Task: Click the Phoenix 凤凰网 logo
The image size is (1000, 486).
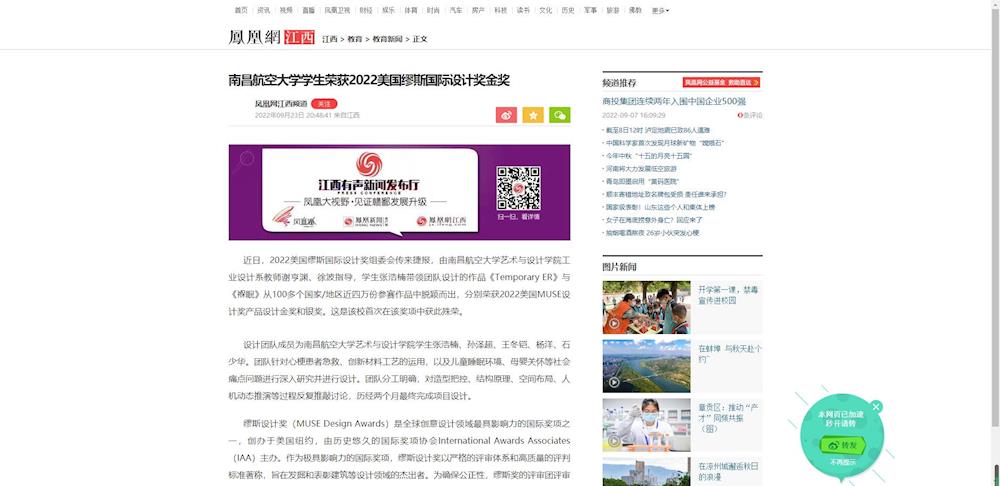Action: [255, 38]
